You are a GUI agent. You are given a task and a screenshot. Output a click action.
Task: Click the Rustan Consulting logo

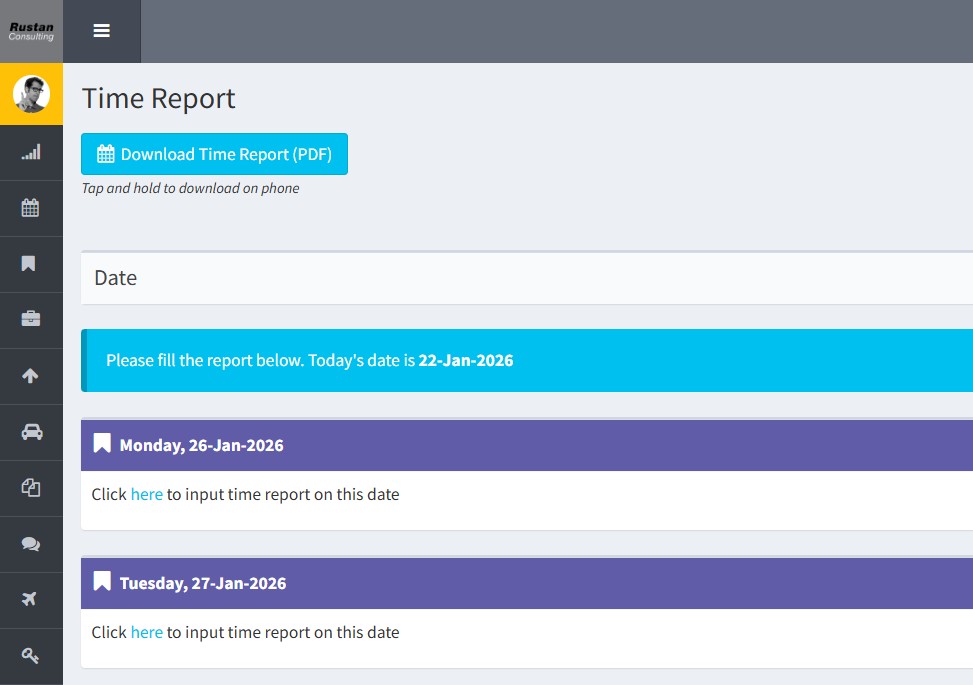[x=31, y=31]
